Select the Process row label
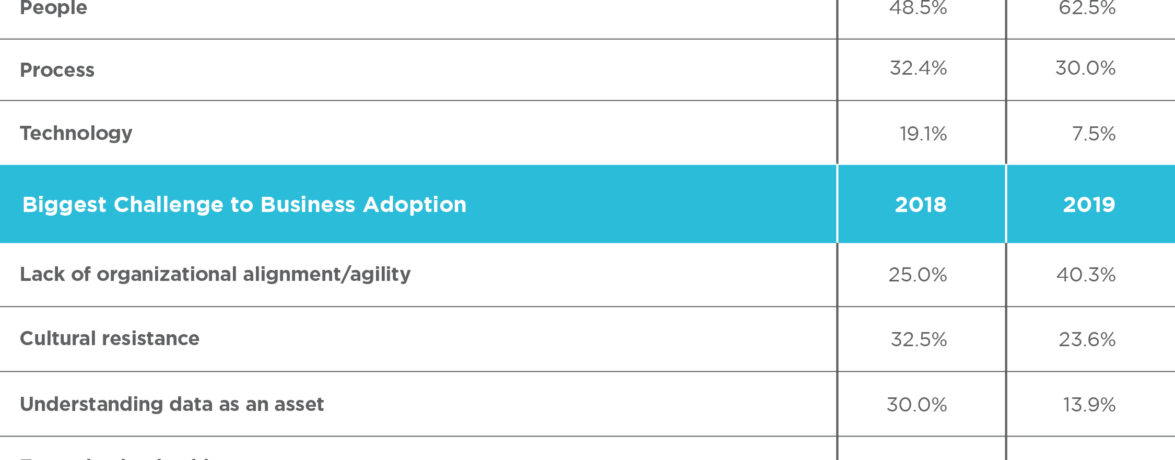This screenshot has width=1175, height=460. coord(57,70)
